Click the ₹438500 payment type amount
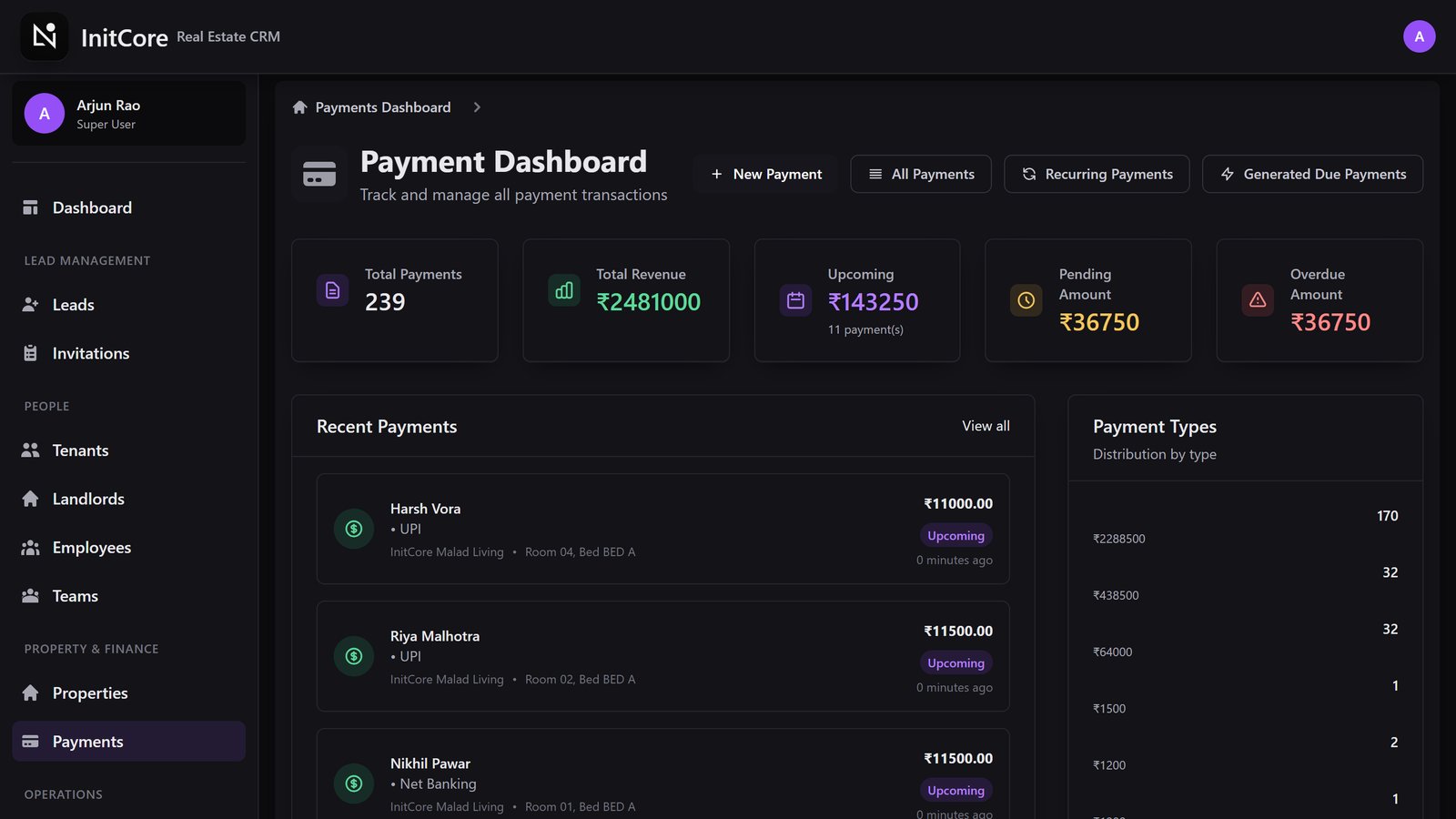This screenshot has height=819, width=1456. click(x=1116, y=595)
